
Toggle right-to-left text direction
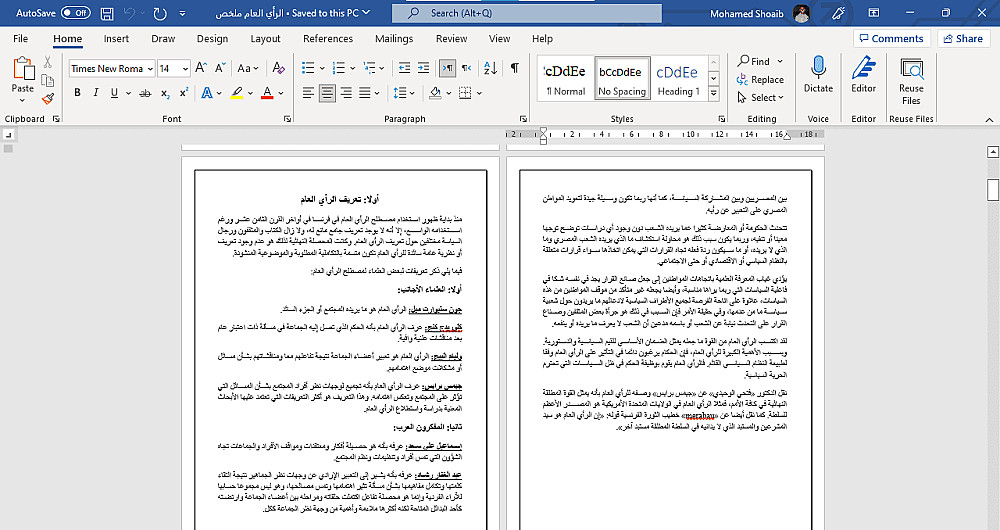pos(466,68)
